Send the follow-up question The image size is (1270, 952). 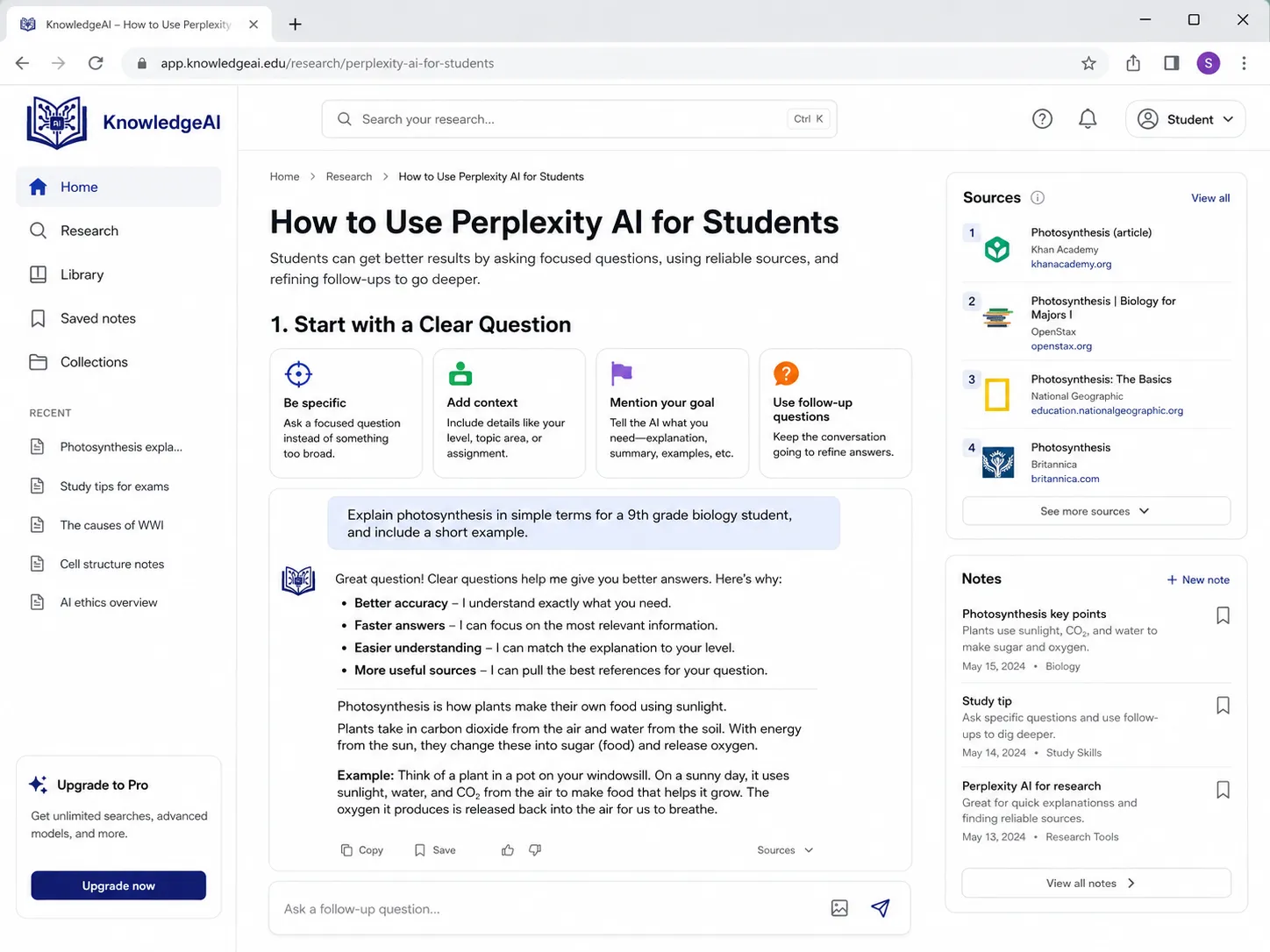(881, 908)
